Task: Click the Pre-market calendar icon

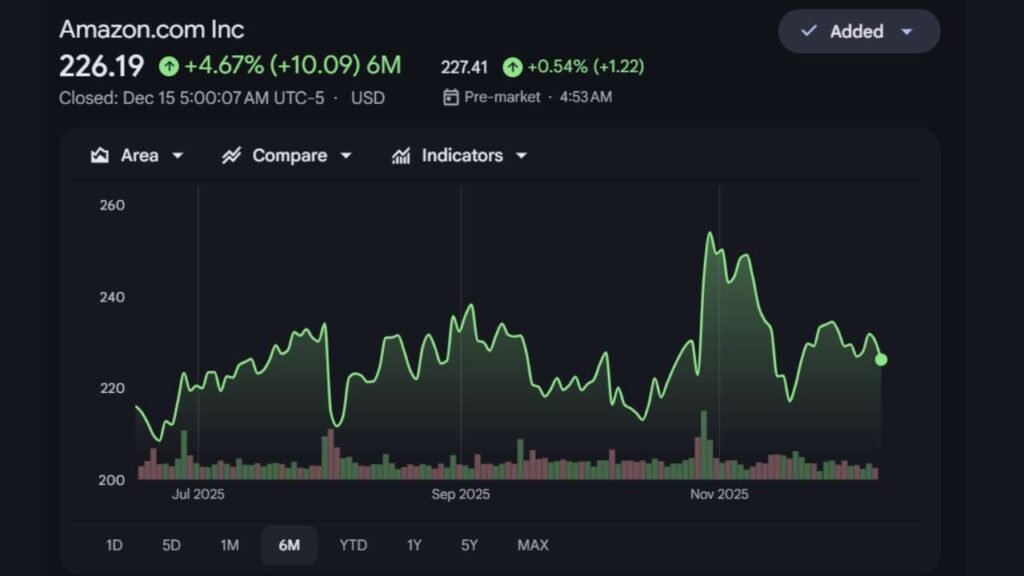Action: pos(452,97)
